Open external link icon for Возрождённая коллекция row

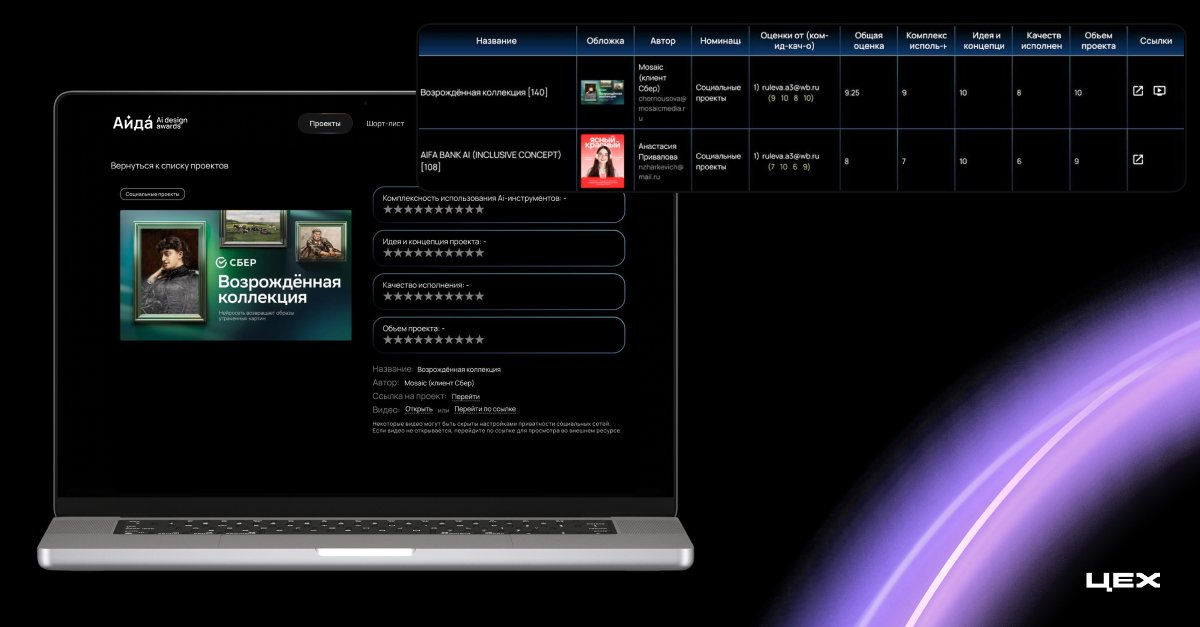[x=1138, y=91]
